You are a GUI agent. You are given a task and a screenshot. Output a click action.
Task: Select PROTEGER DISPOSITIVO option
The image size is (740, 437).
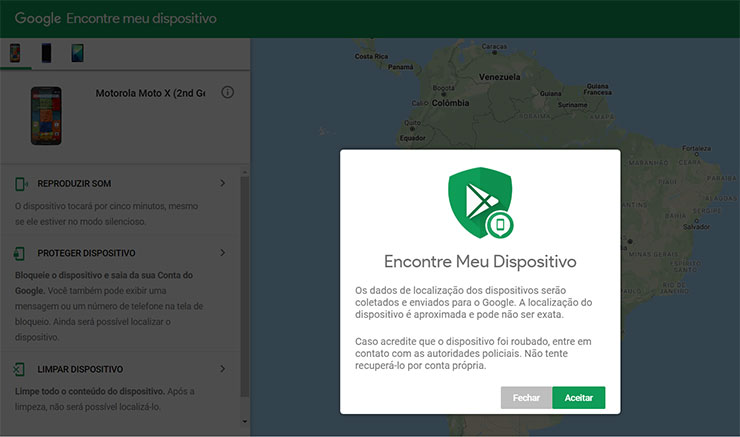tap(86, 253)
